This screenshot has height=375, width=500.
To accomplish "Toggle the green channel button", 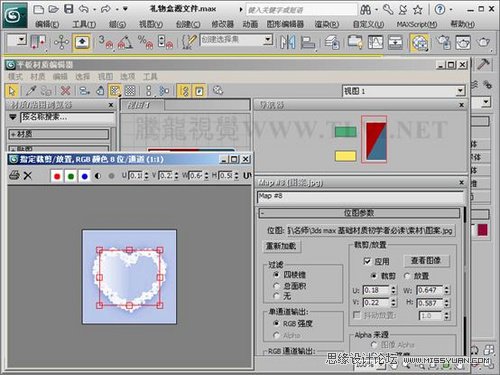I will (71, 176).
